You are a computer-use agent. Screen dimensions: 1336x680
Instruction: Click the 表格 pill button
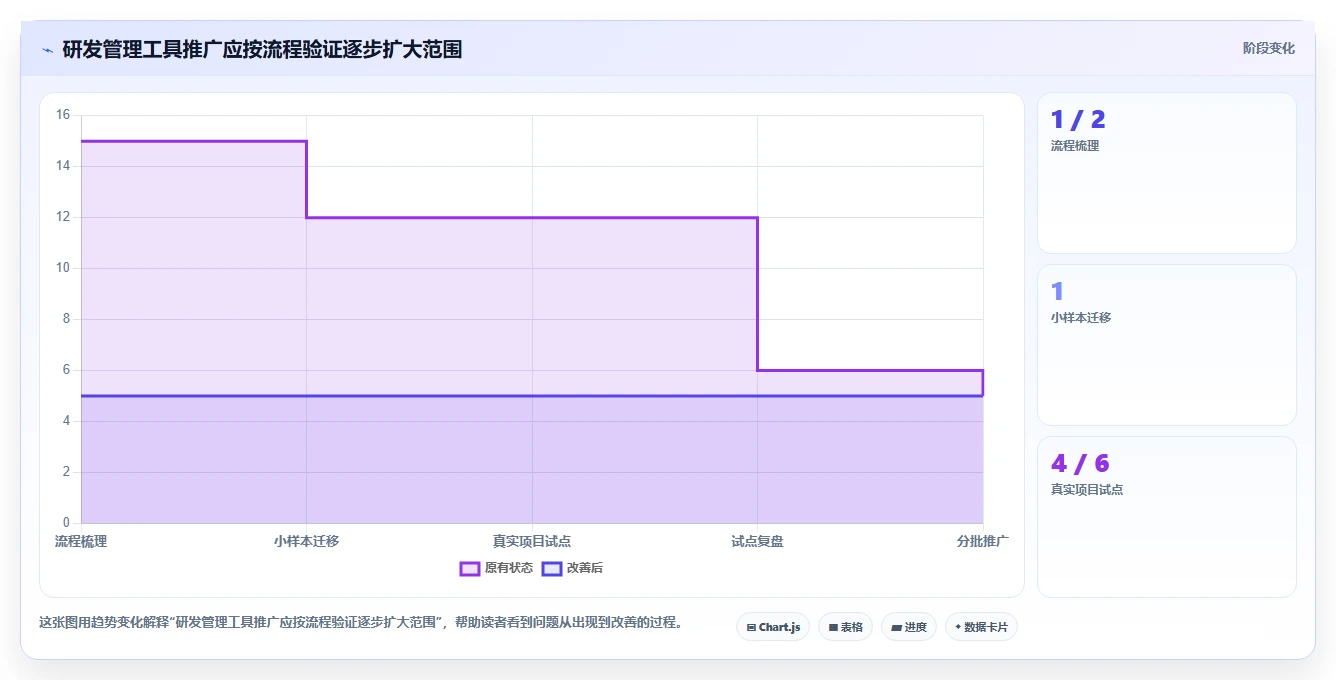pyautogui.click(x=845, y=627)
